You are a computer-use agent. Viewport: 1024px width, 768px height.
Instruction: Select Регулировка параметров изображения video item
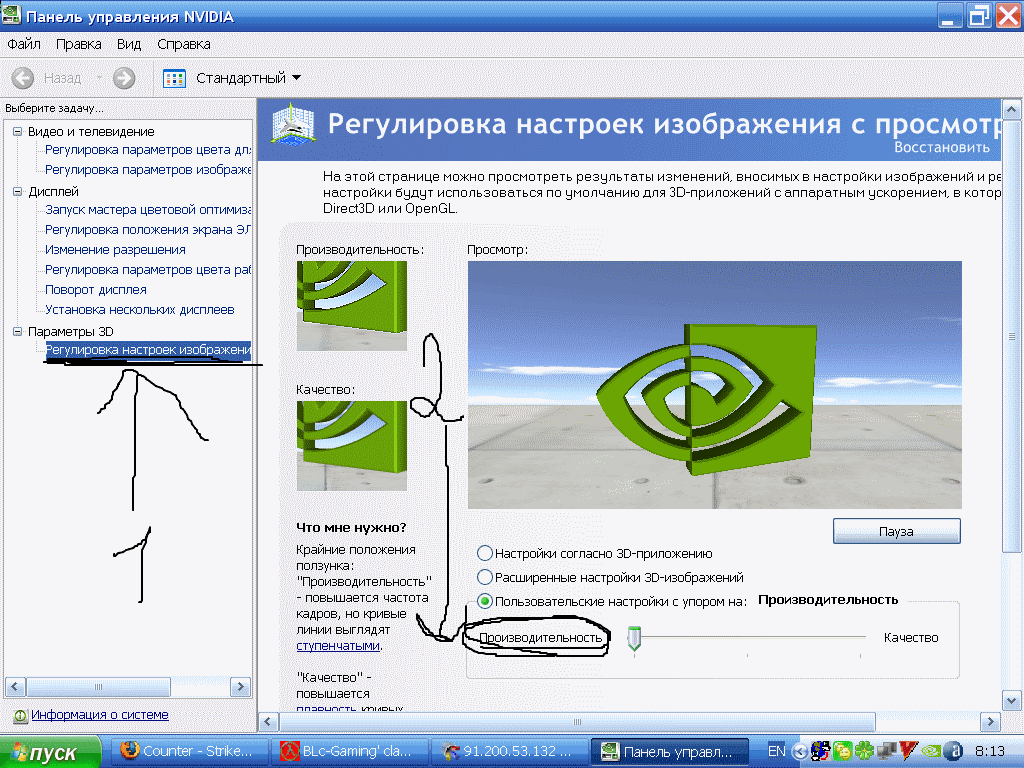point(148,170)
